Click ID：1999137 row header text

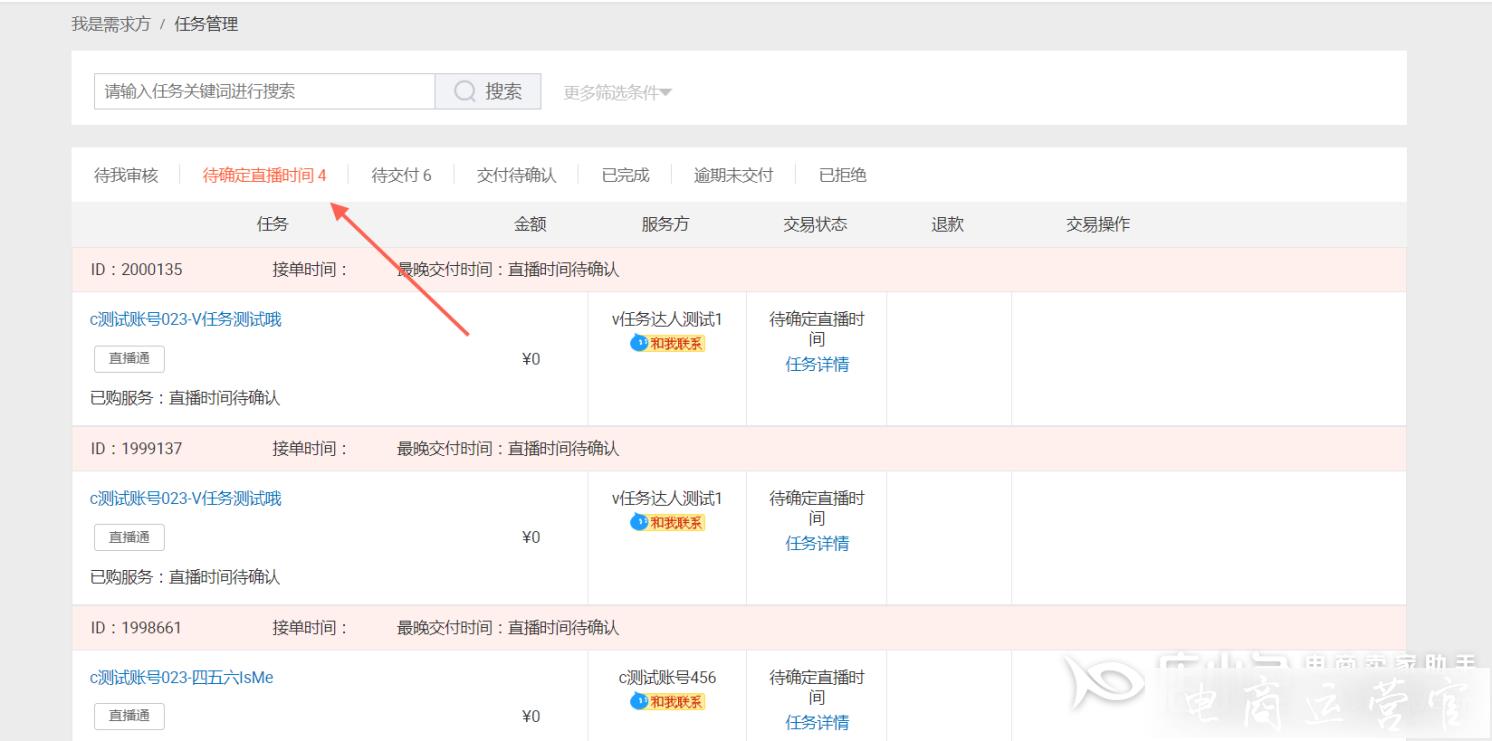[x=136, y=449]
